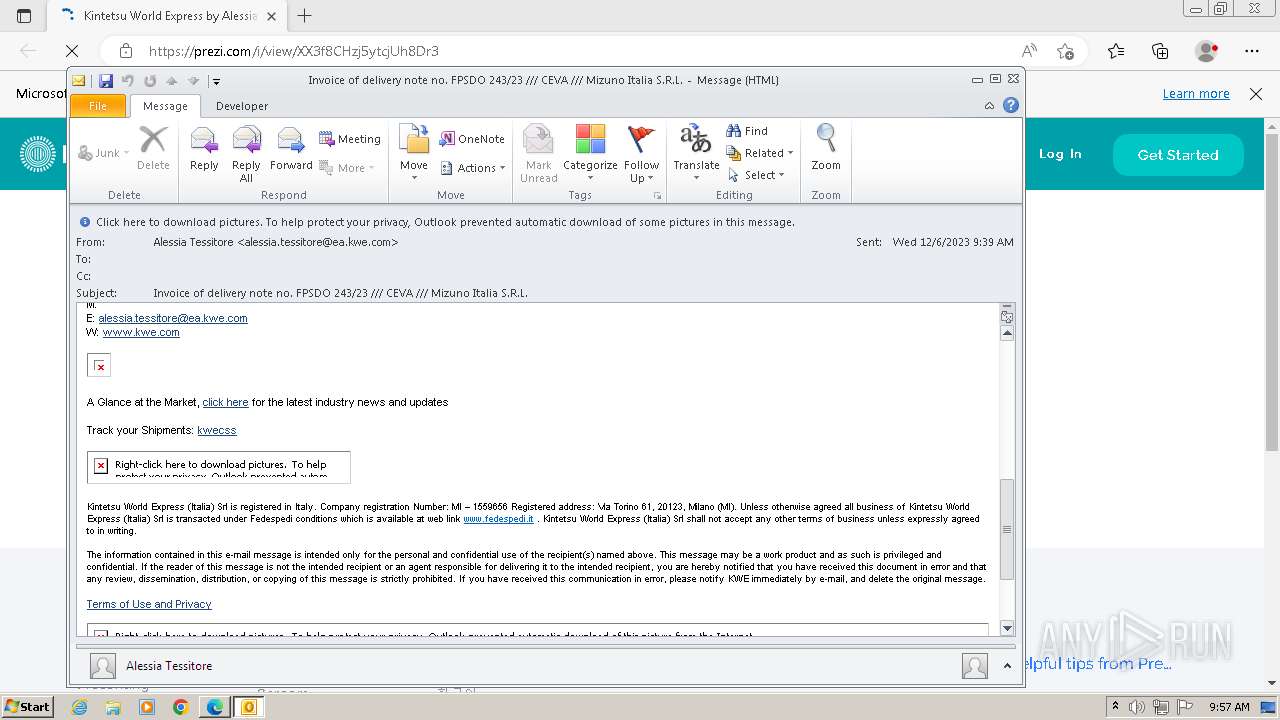The image size is (1280, 720).
Task: Switch to the Developer tab
Action: pyautogui.click(x=242, y=106)
